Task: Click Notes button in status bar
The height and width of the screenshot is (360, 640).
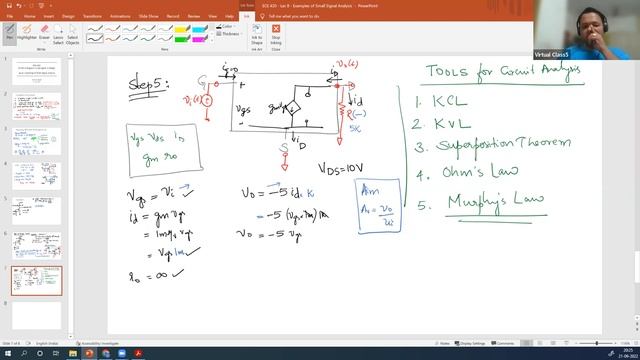Action: click(x=442, y=343)
